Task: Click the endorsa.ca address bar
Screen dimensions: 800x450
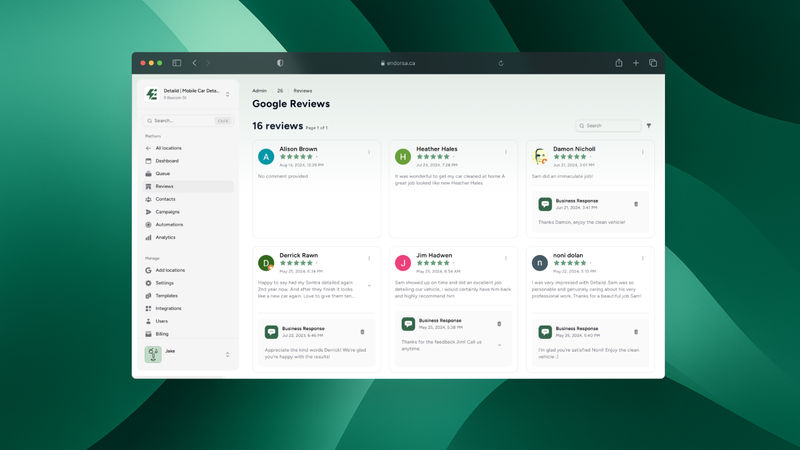Action: 398,63
